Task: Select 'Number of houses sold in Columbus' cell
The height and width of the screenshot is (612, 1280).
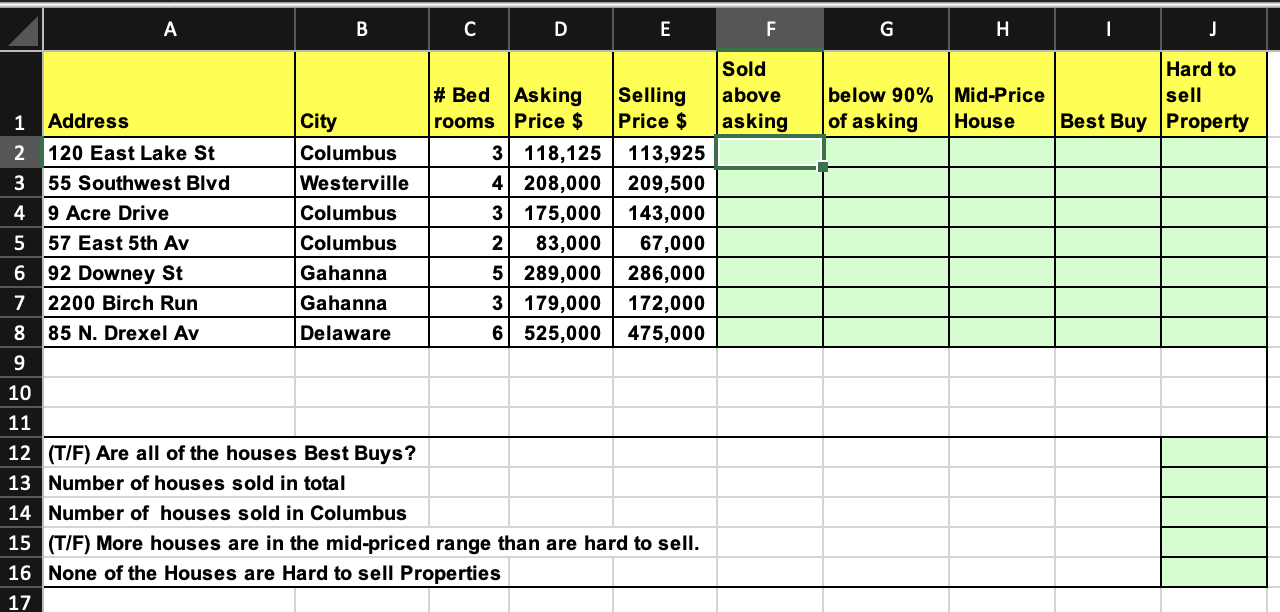Action: click(x=228, y=513)
